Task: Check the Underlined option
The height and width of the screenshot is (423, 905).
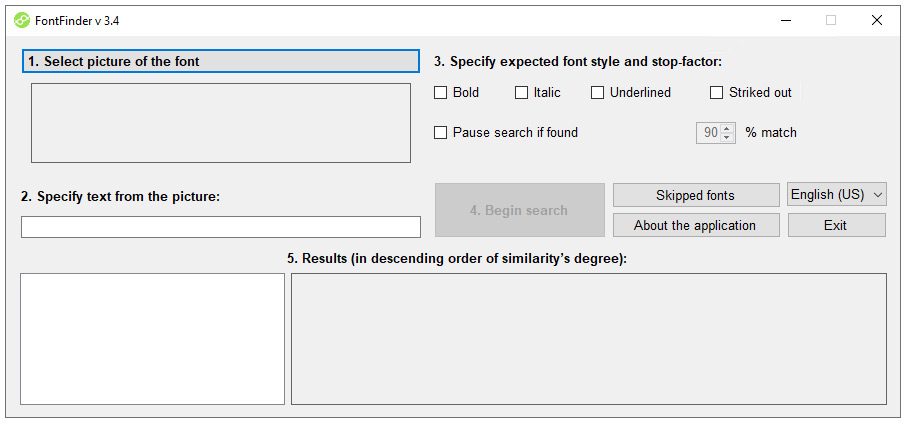Action: click(597, 92)
